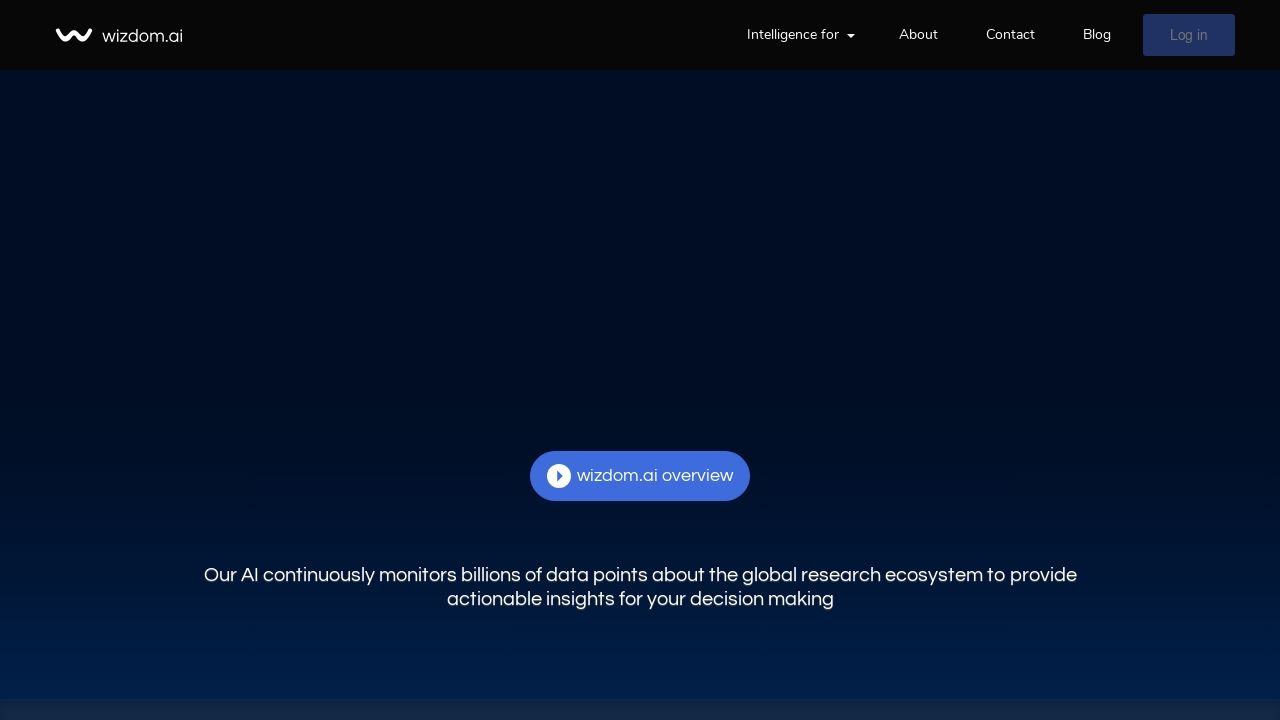Open the Contact page link
This screenshot has height=720, width=1280.
(x=1010, y=35)
